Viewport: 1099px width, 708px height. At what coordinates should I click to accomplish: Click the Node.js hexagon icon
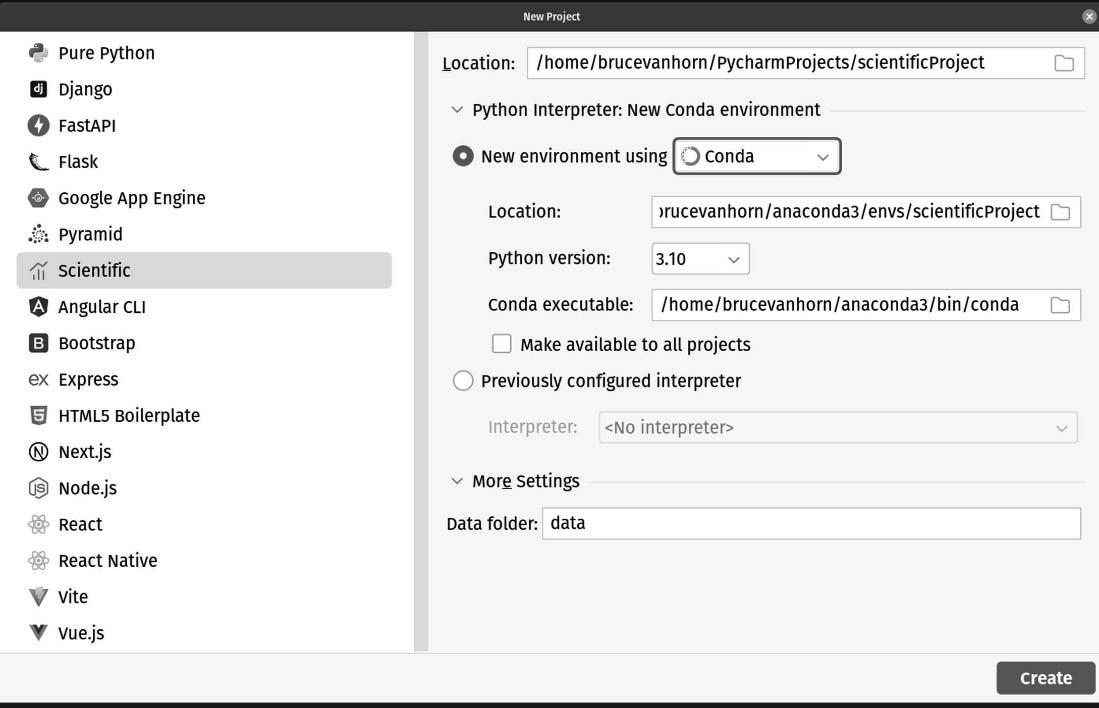coord(39,488)
